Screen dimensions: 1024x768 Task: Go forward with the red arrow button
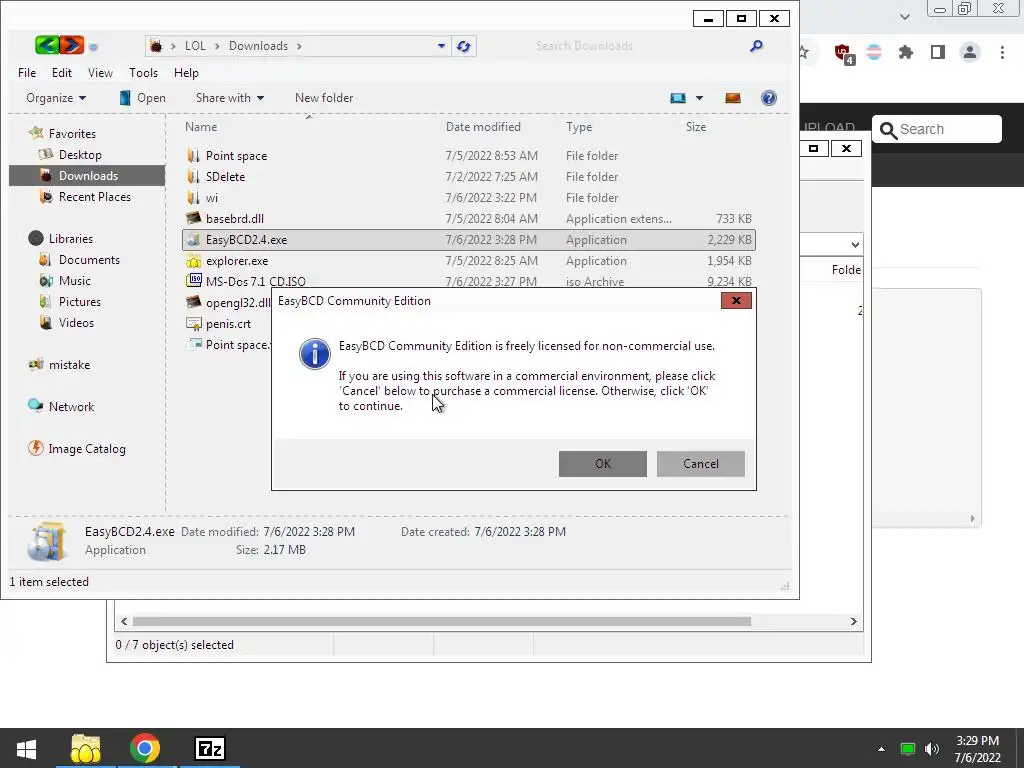tap(72, 45)
